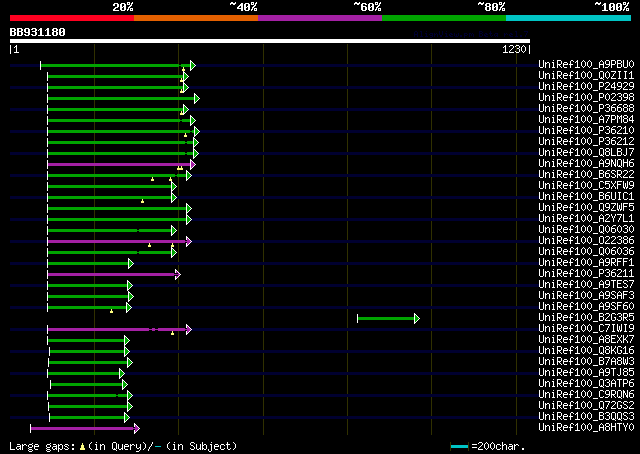Click the green alignment bar for UniRef100_Q3ATP6
This screenshot has height=454, width=640.
(x=89, y=385)
